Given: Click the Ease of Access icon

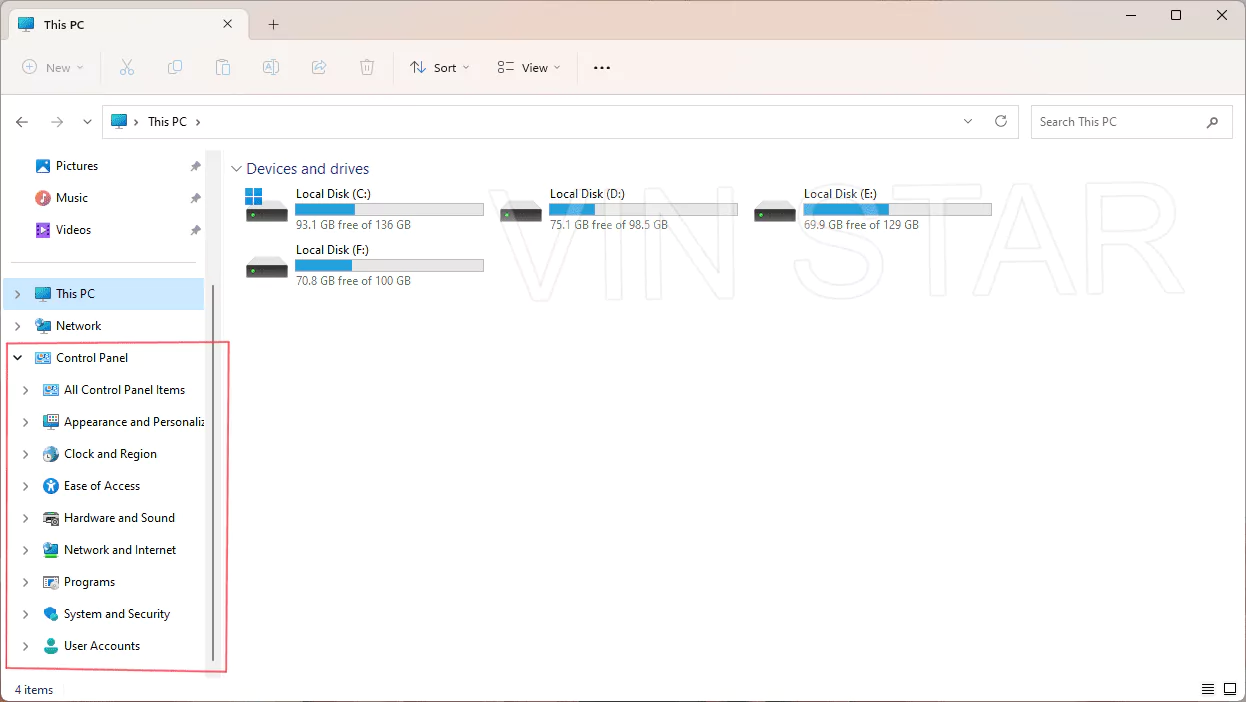Looking at the screenshot, I should coord(51,486).
